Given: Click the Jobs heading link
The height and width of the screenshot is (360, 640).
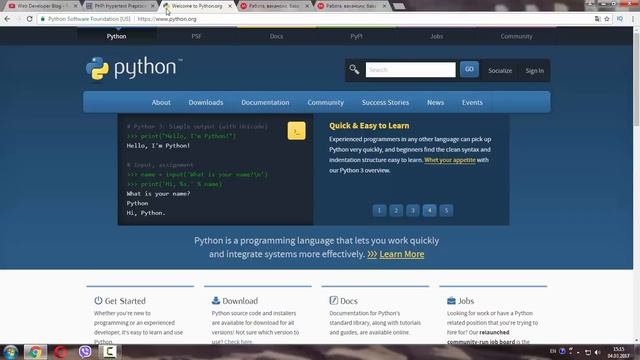Looking at the screenshot, I should point(466,301).
